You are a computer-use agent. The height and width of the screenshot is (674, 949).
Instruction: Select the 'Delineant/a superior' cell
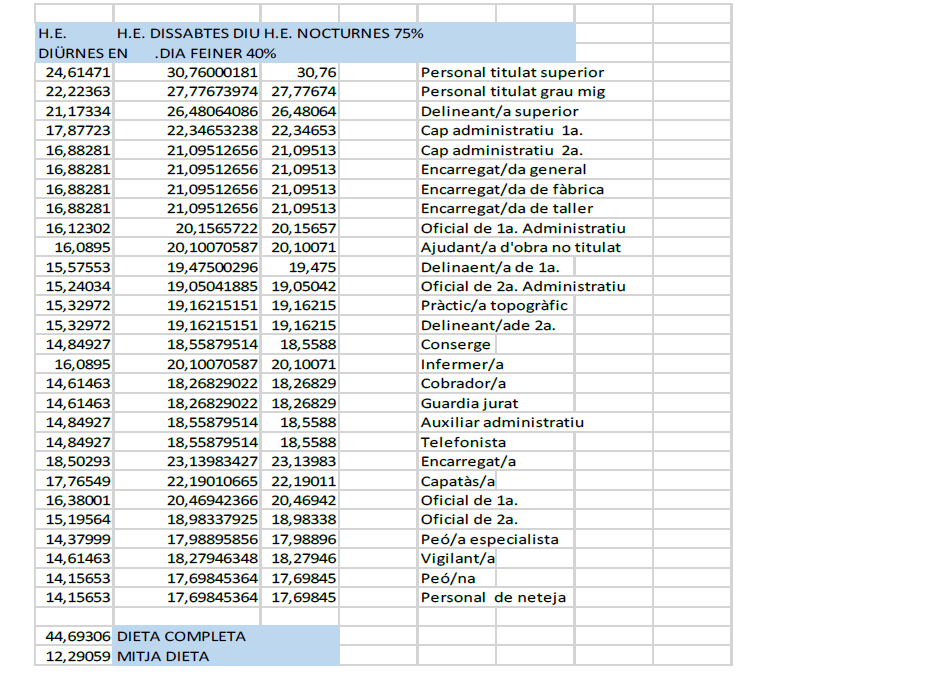pos(499,111)
